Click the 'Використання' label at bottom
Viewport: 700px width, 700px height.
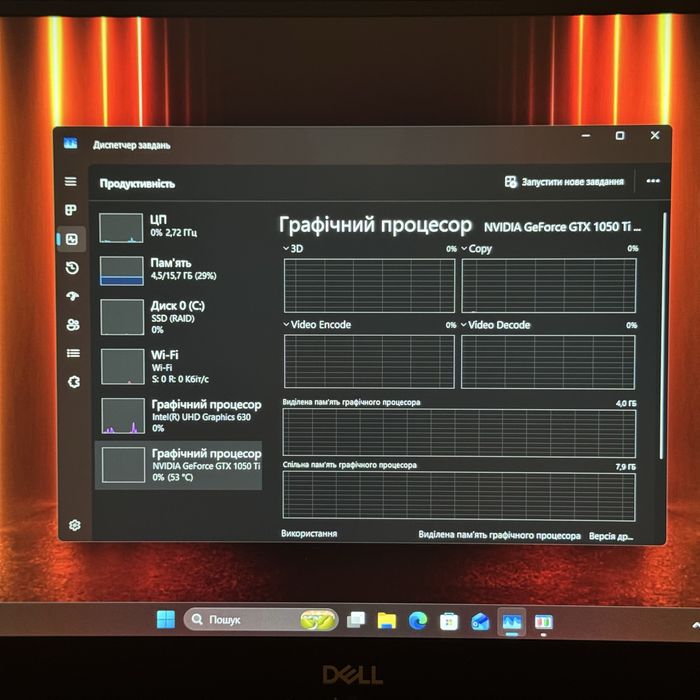coord(309,533)
